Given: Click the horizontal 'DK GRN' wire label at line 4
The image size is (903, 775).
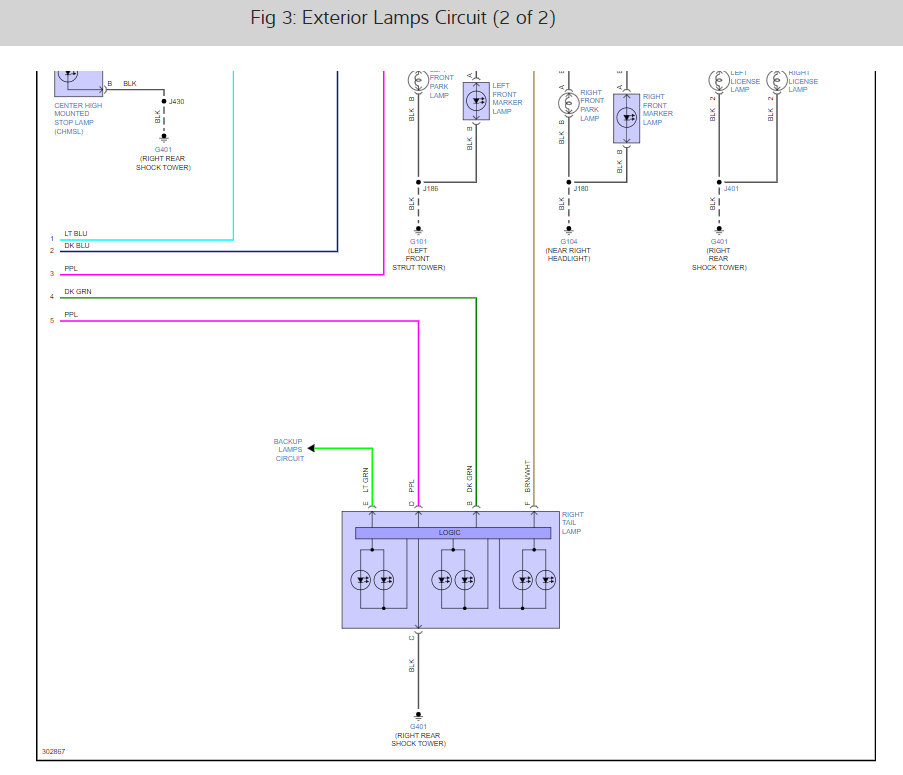Looking at the screenshot, I should tap(78, 291).
